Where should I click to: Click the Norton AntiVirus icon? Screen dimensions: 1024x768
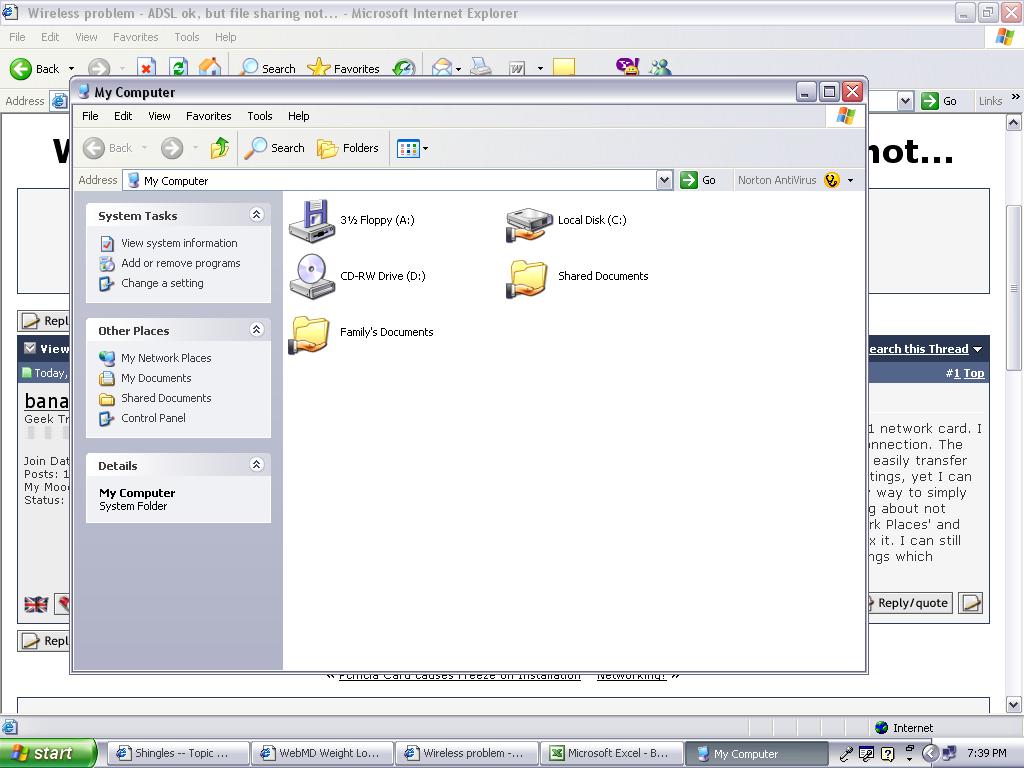pyautogui.click(x=832, y=180)
